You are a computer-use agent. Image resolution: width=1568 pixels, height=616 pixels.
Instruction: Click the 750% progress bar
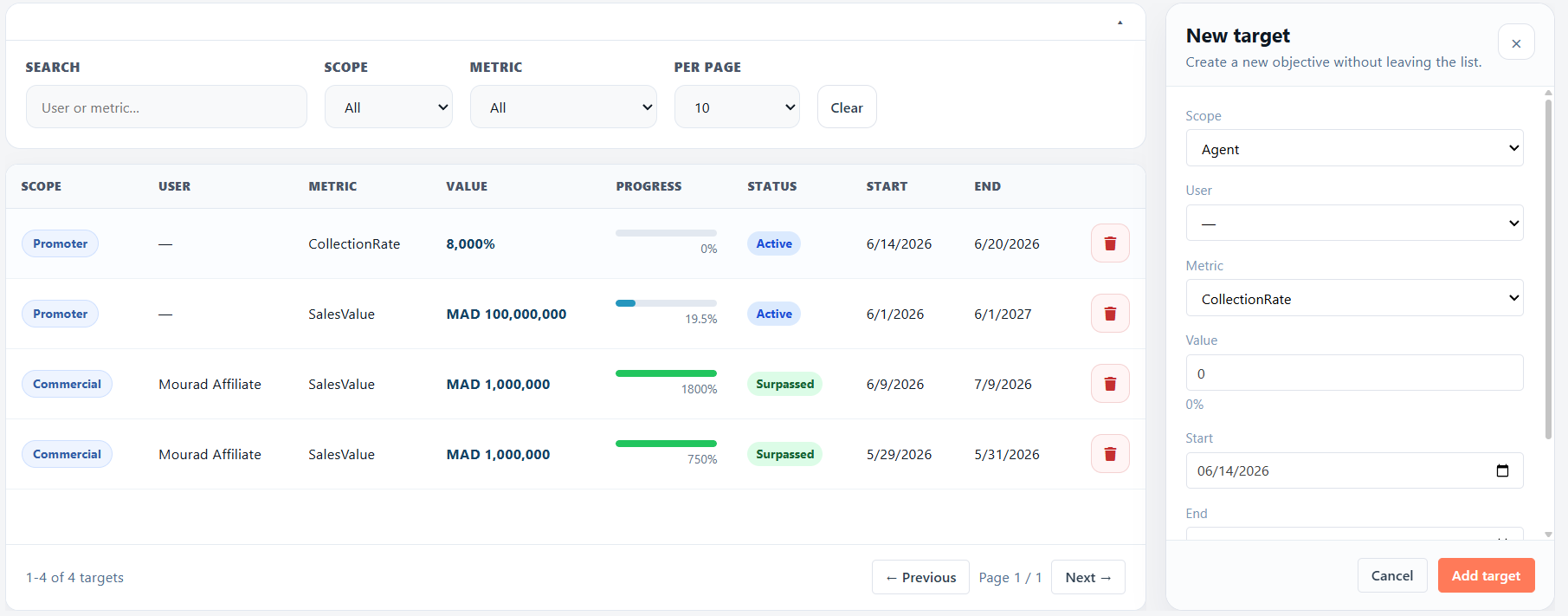click(x=666, y=444)
